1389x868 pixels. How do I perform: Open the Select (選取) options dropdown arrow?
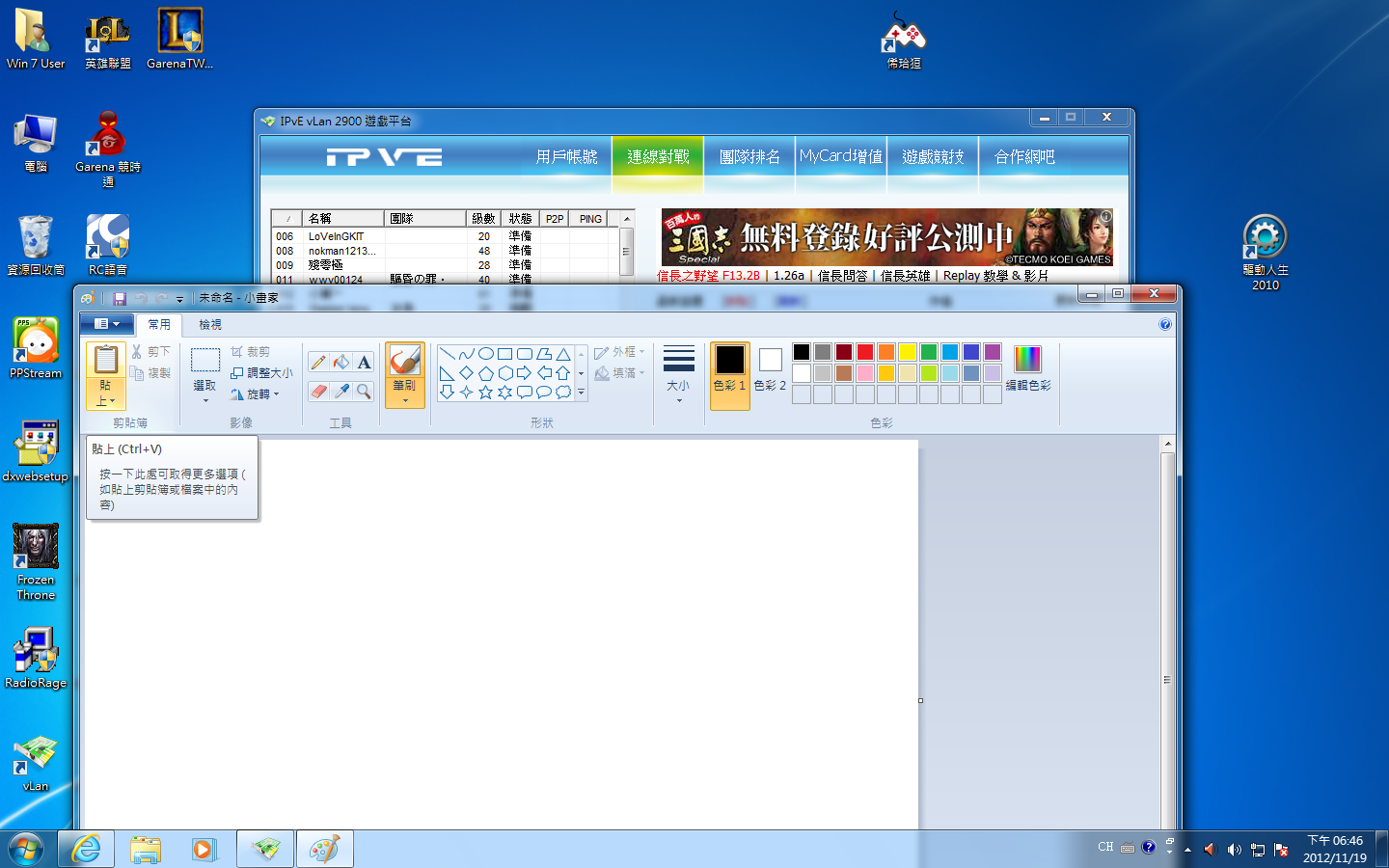point(205,400)
